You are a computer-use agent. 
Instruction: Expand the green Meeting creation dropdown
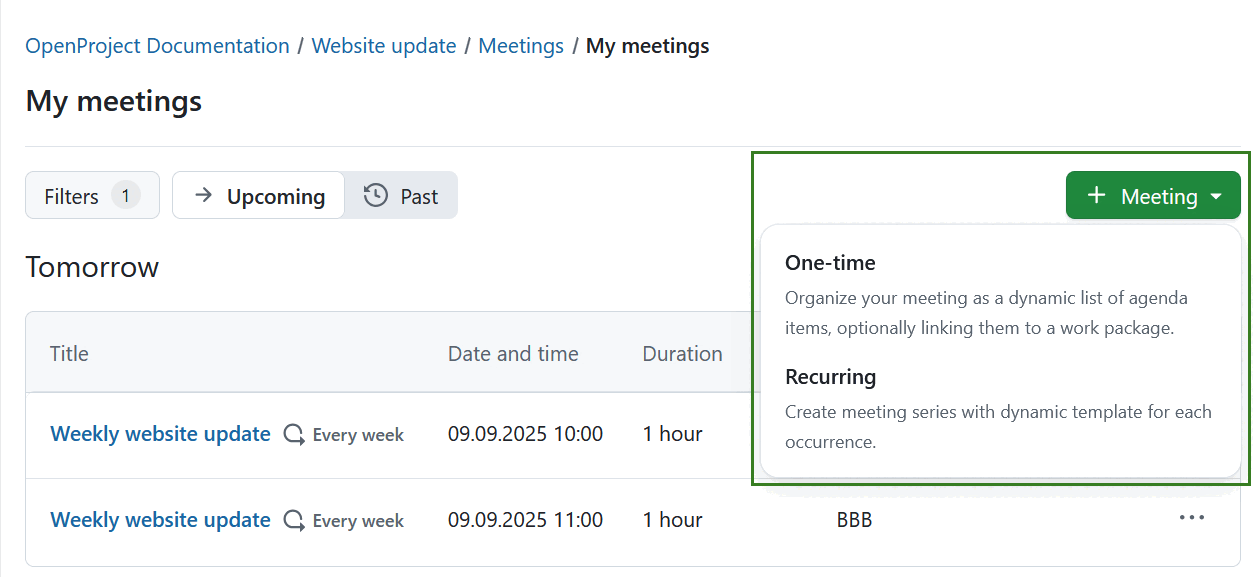click(x=1152, y=195)
